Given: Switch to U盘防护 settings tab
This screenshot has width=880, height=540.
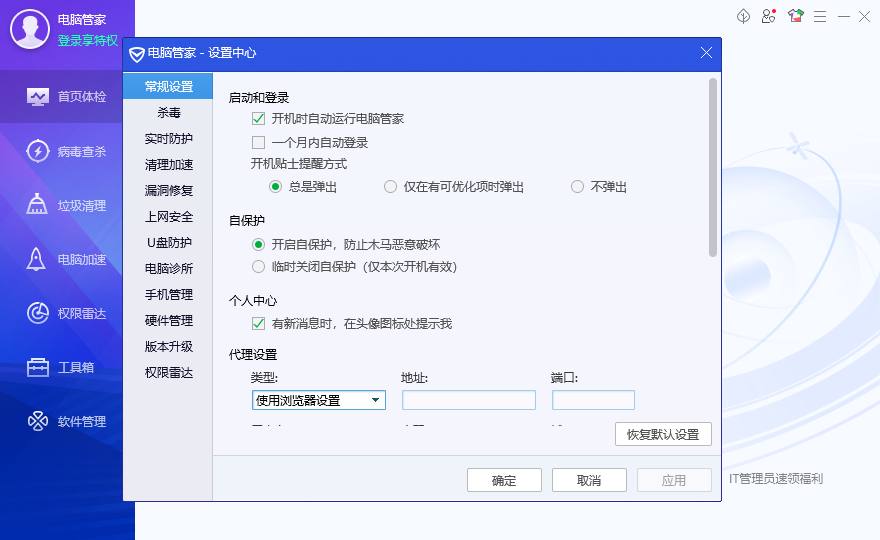Looking at the screenshot, I should click(168, 242).
